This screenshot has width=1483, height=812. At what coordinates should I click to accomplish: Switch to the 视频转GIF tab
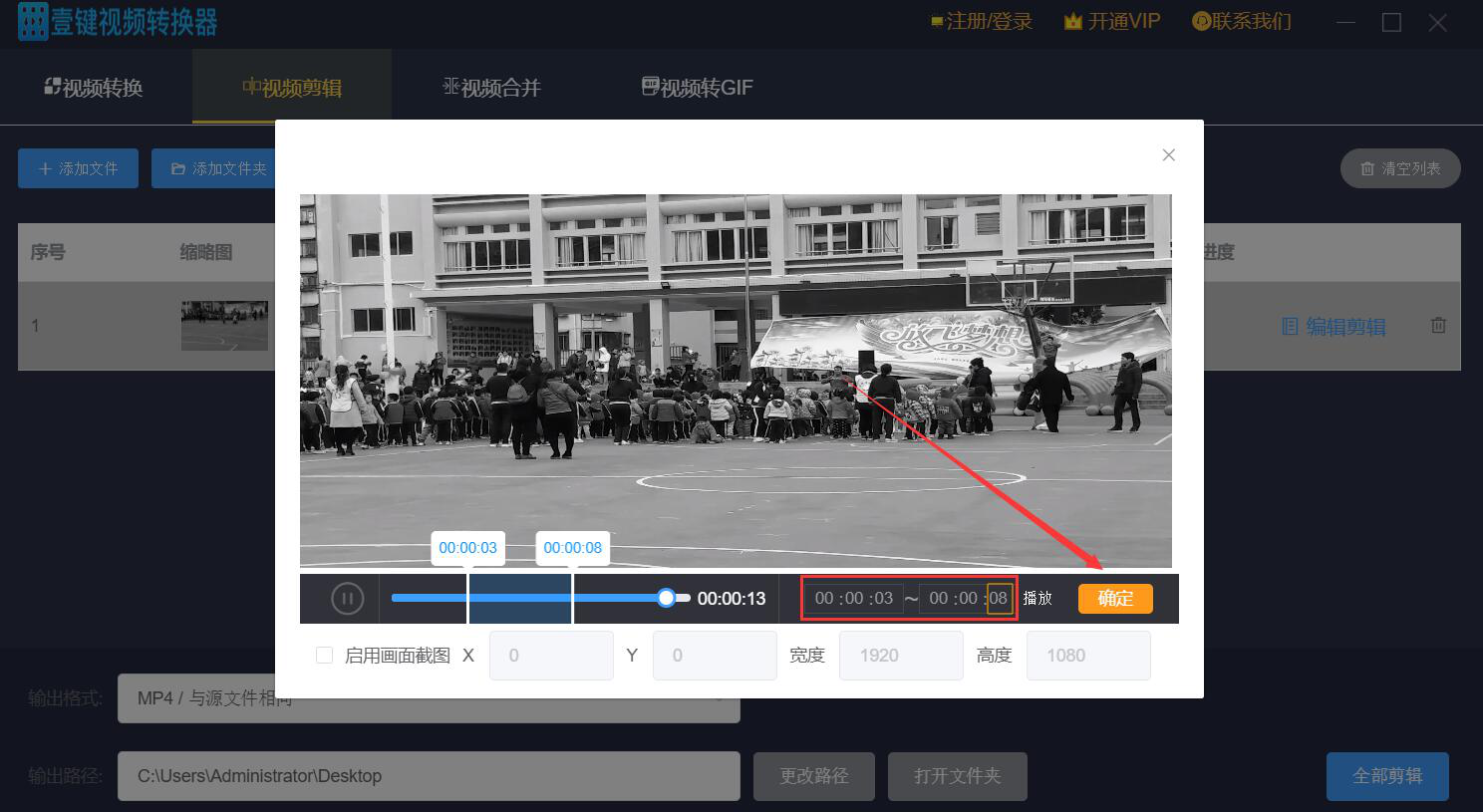pyautogui.click(x=696, y=87)
